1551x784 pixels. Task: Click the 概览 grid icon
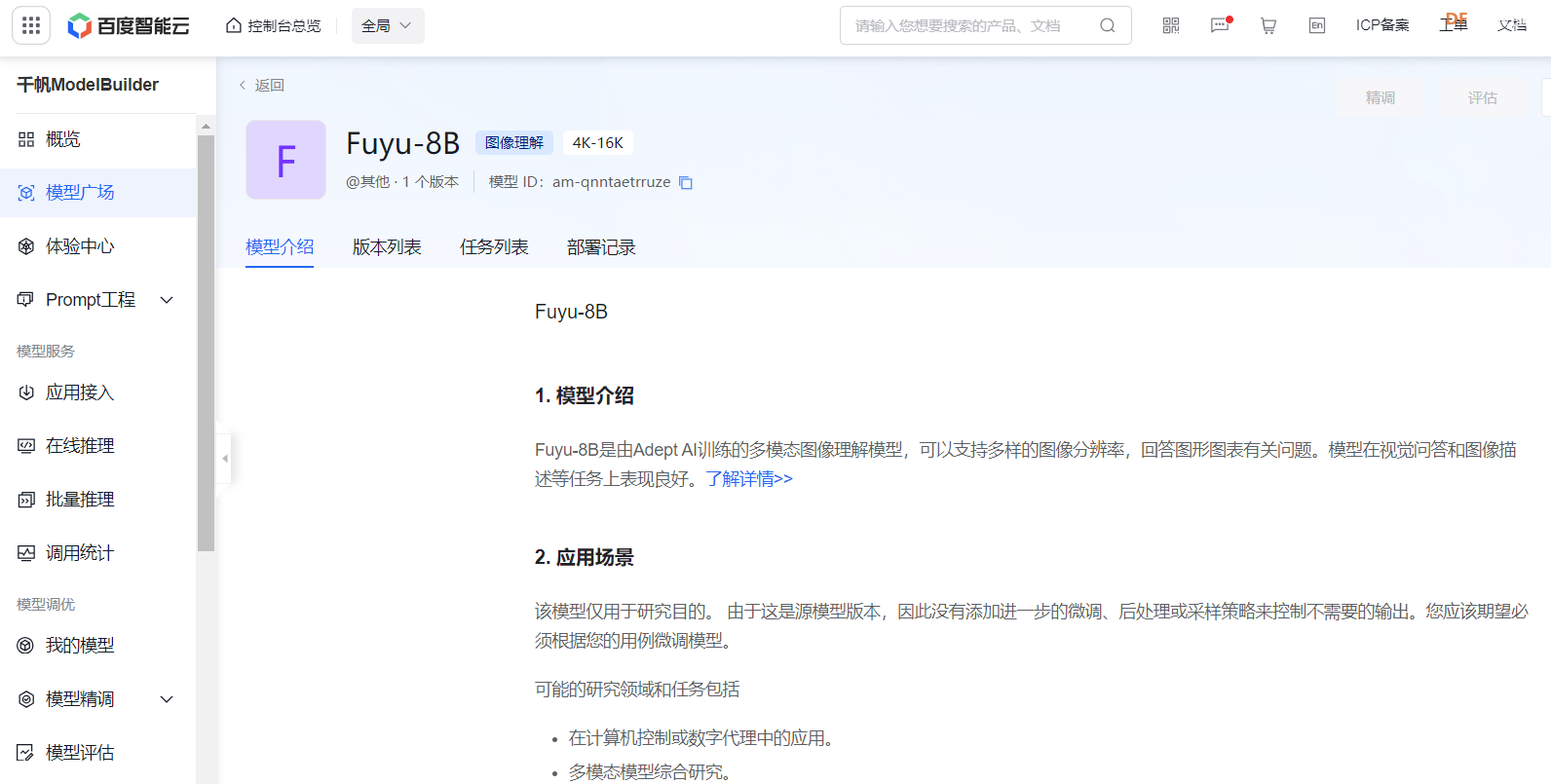(x=26, y=139)
